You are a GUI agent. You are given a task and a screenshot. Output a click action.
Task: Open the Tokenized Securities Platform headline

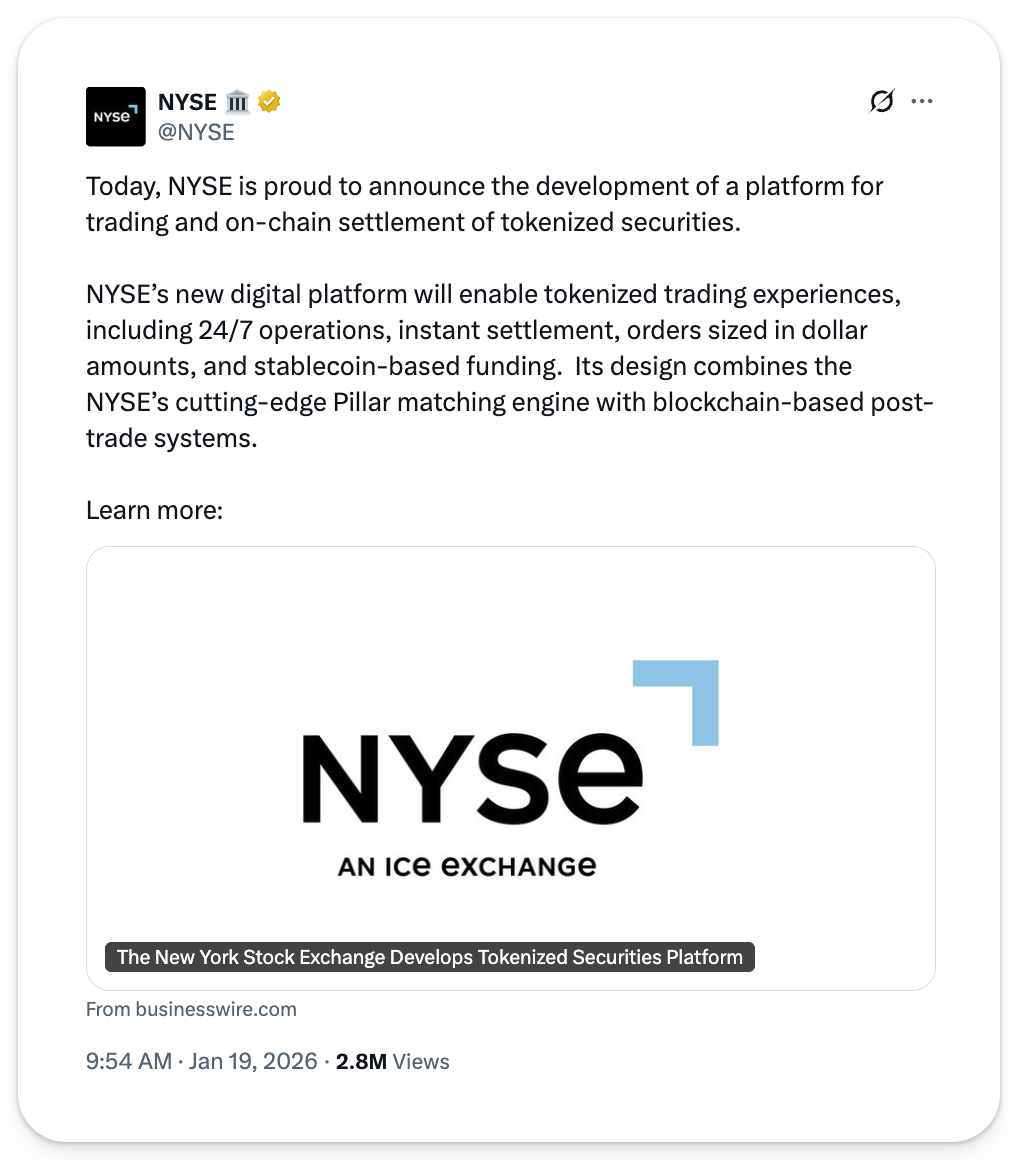[430, 957]
